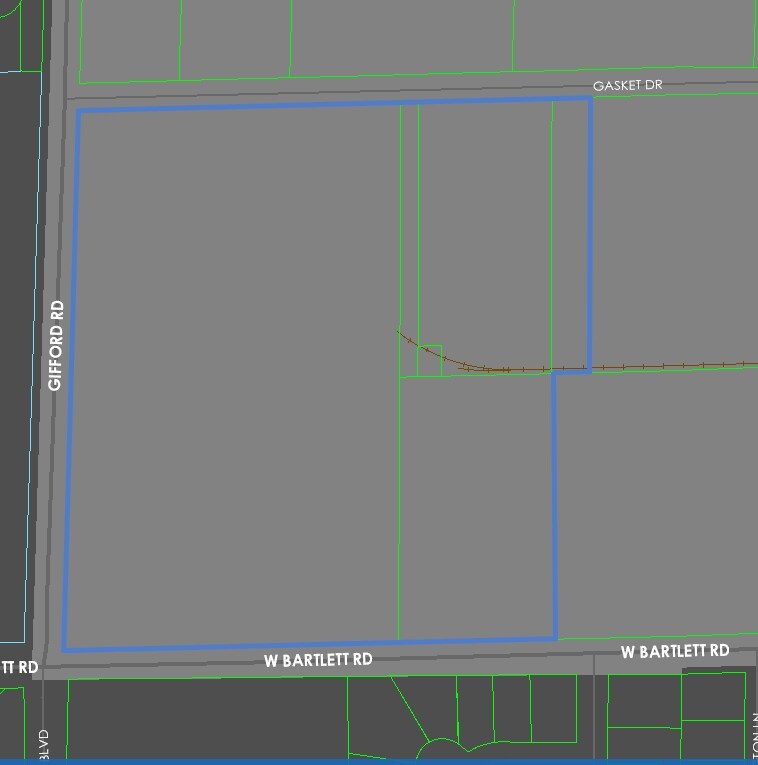Click the large parcel bordering GIFFORD RD
Viewport: 758px width, 765px height.
[234, 376]
